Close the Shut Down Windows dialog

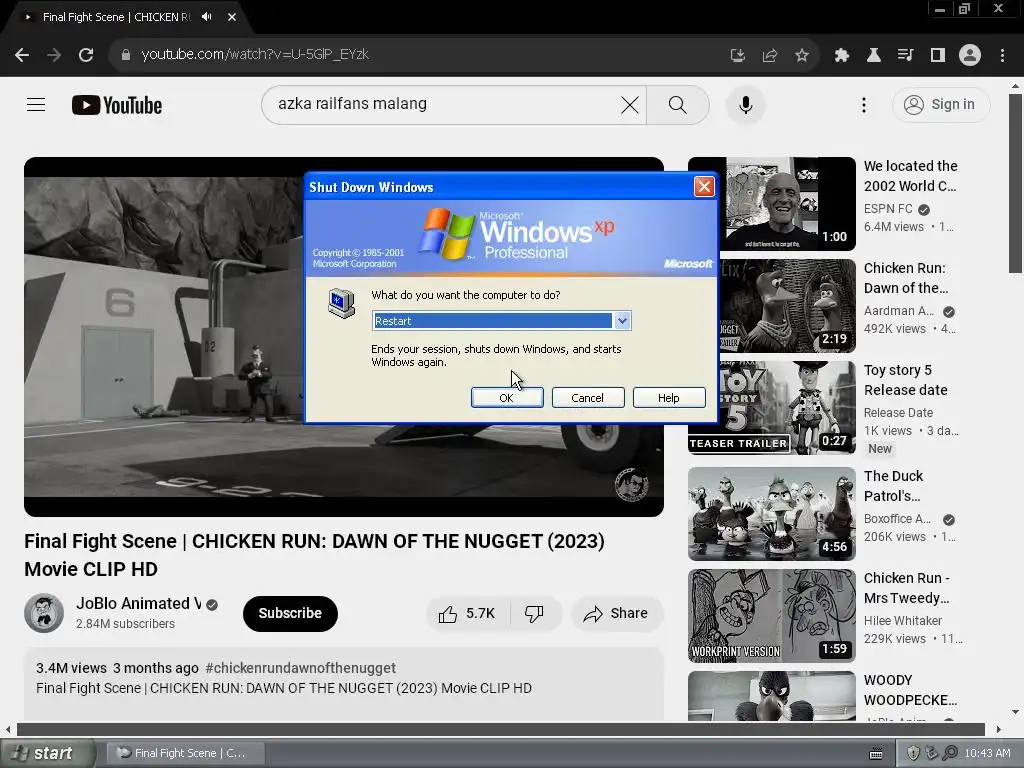(x=704, y=187)
